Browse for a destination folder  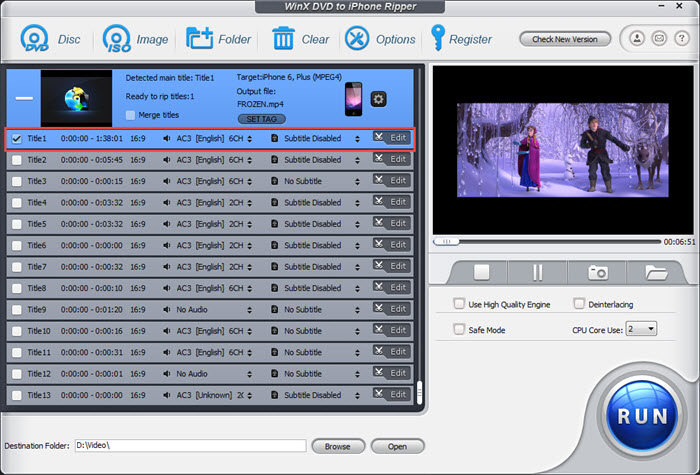tap(338, 446)
